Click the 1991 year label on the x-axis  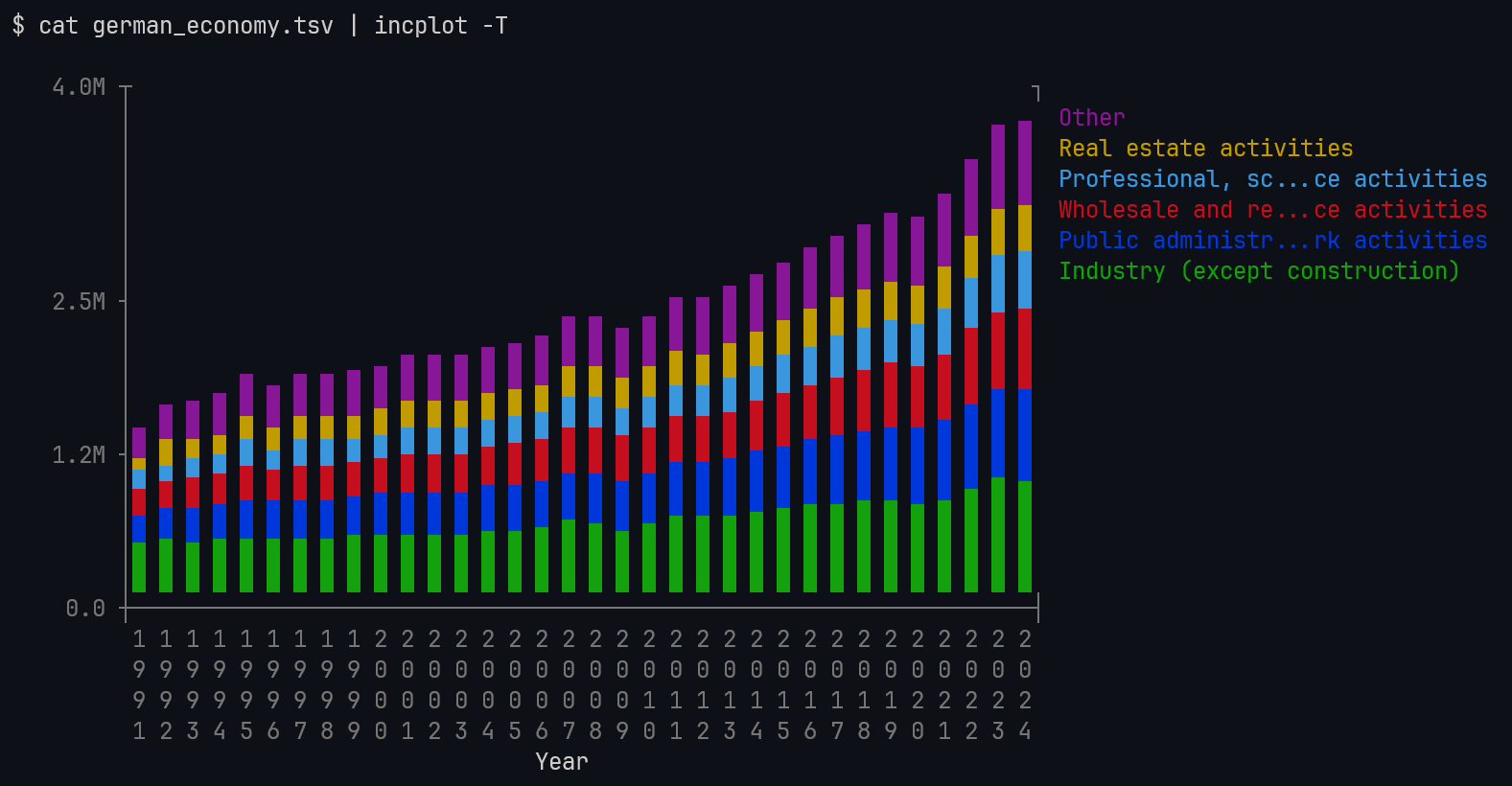(139, 685)
